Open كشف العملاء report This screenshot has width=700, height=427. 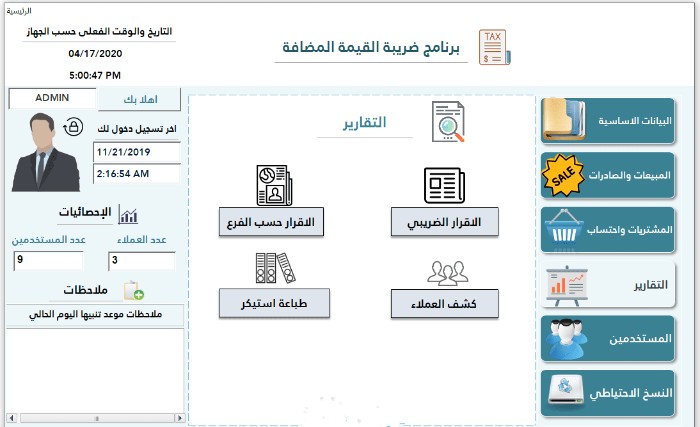(x=445, y=304)
